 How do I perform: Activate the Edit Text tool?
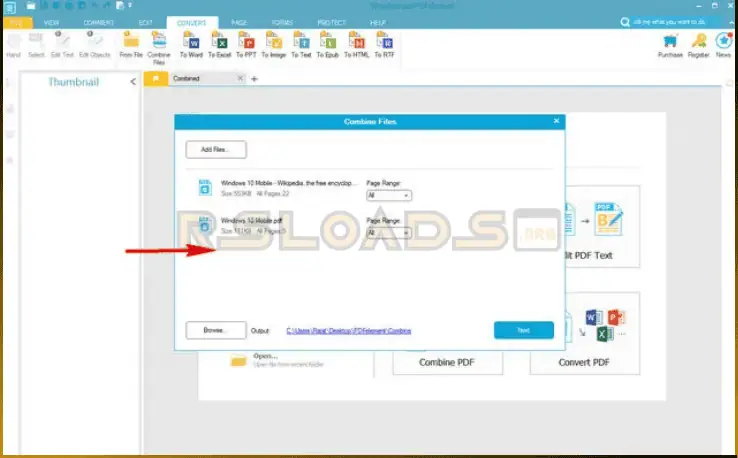(x=62, y=46)
